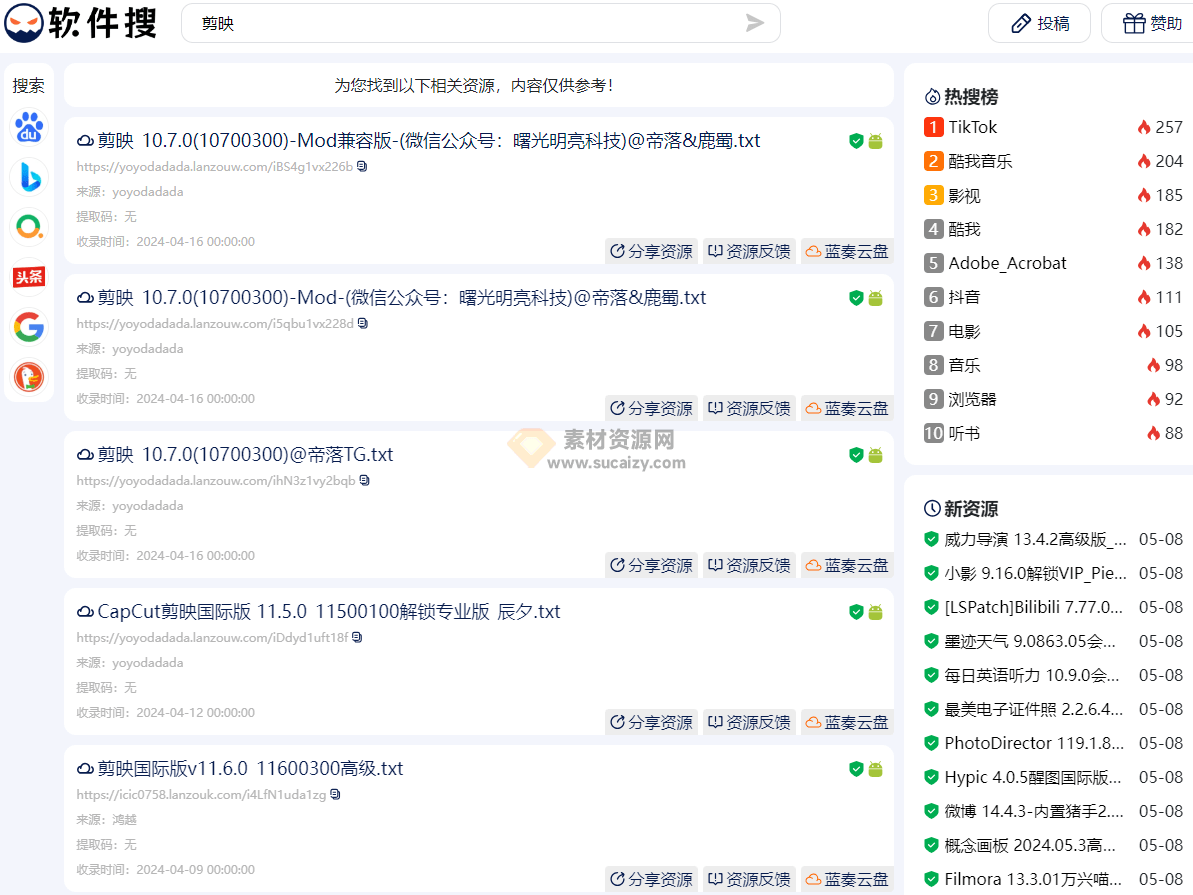The width and height of the screenshot is (1193, 895).
Task: Select the Baidu search engine icon
Action: [x=29, y=127]
